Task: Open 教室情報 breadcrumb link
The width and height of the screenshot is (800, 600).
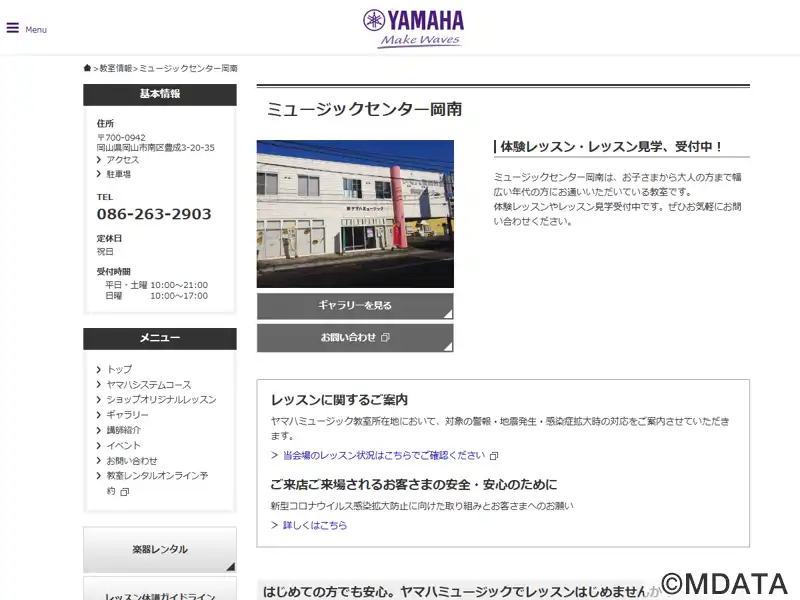Action: click(115, 68)
